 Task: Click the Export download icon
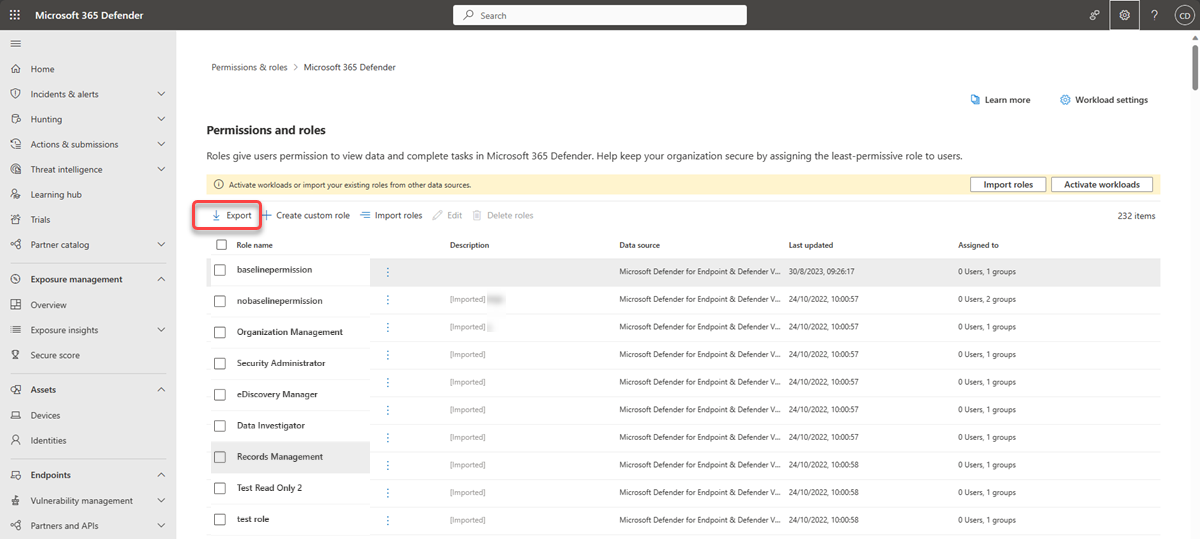coord(215,215)
